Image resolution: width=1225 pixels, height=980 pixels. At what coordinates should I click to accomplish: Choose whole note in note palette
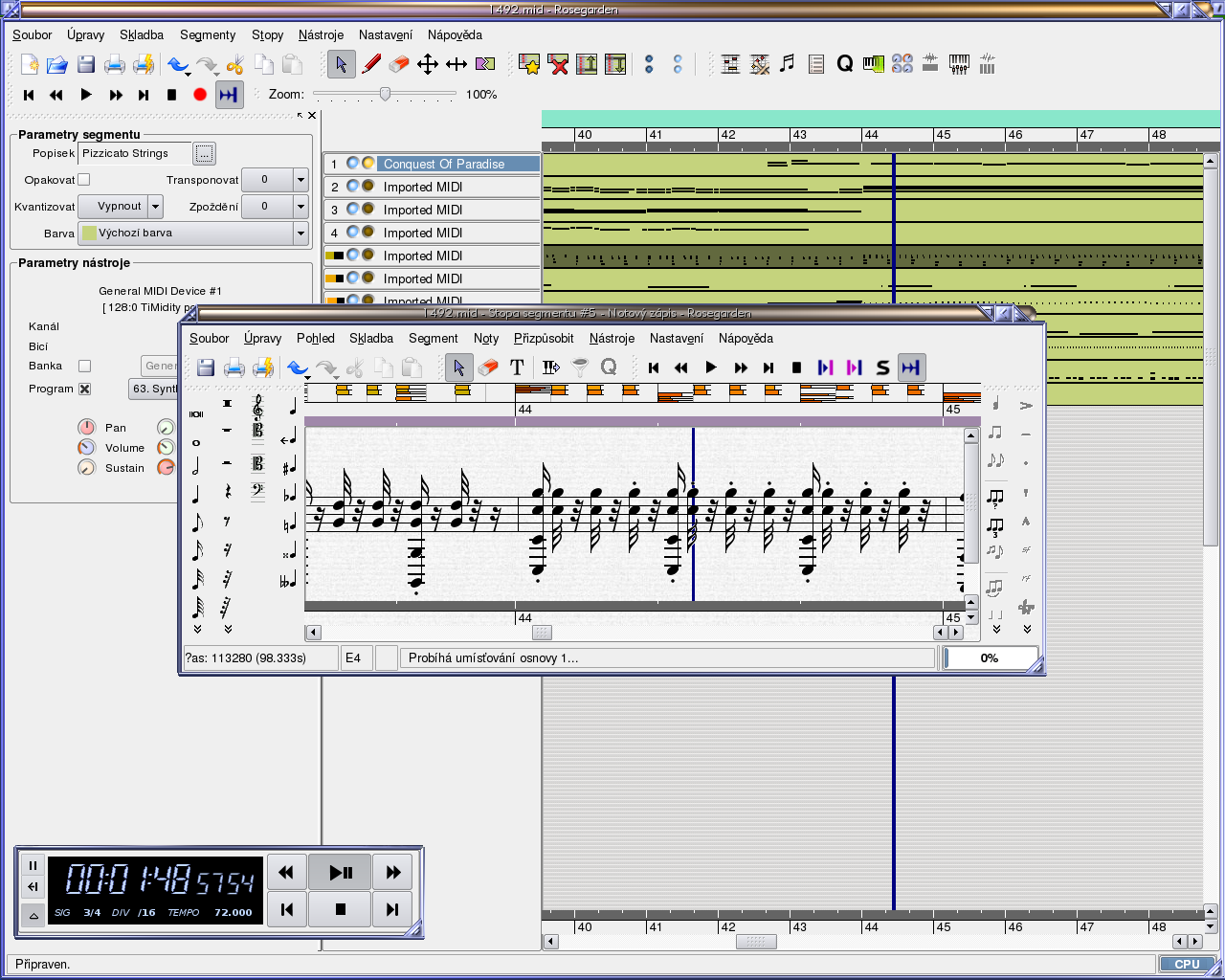[x=196, y=442]
